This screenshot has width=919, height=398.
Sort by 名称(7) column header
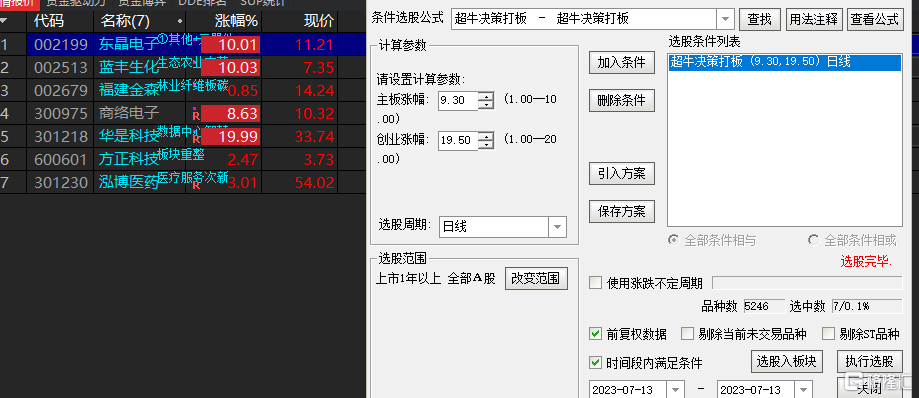(x=125, y=22)
